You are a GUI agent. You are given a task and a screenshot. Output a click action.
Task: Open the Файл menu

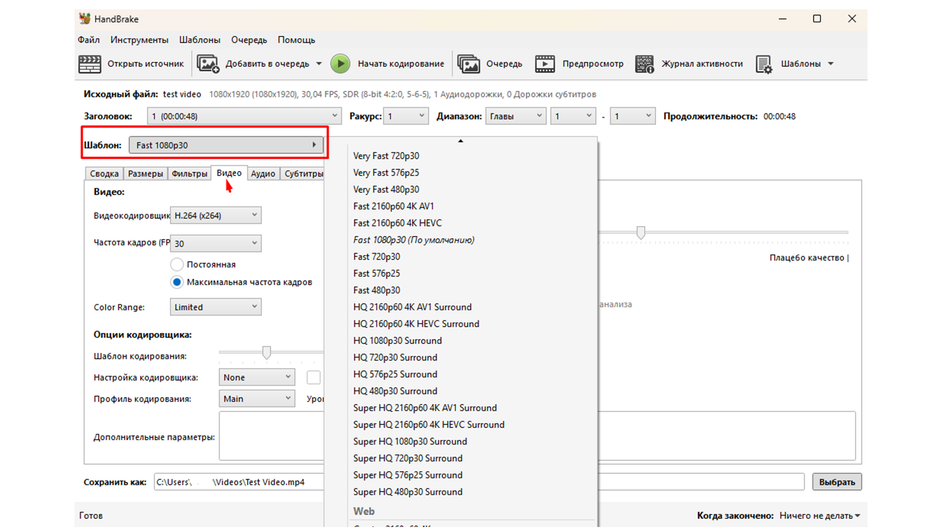pos(89,40)
